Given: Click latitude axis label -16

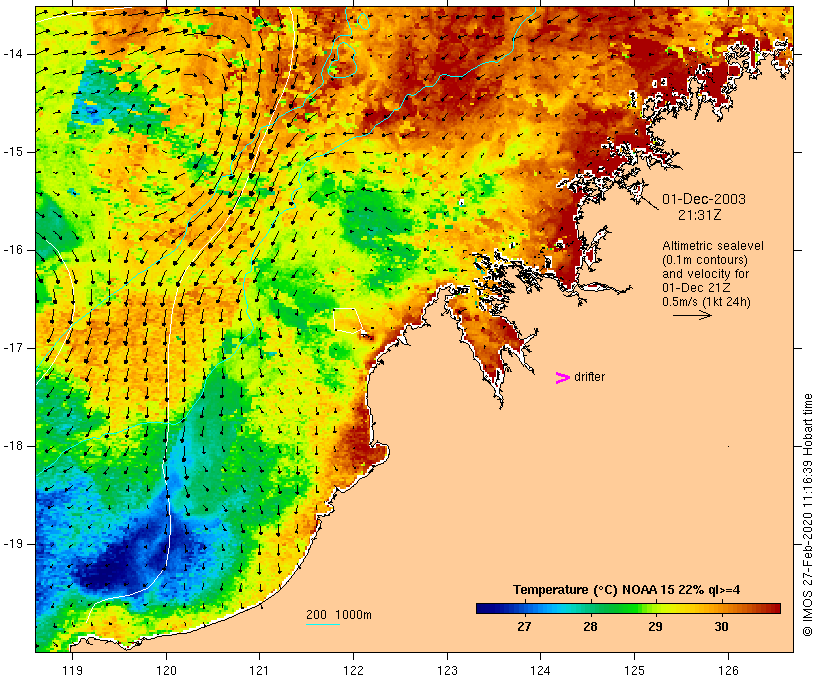Looking at the screenshot, I should (x=13, y=250).
